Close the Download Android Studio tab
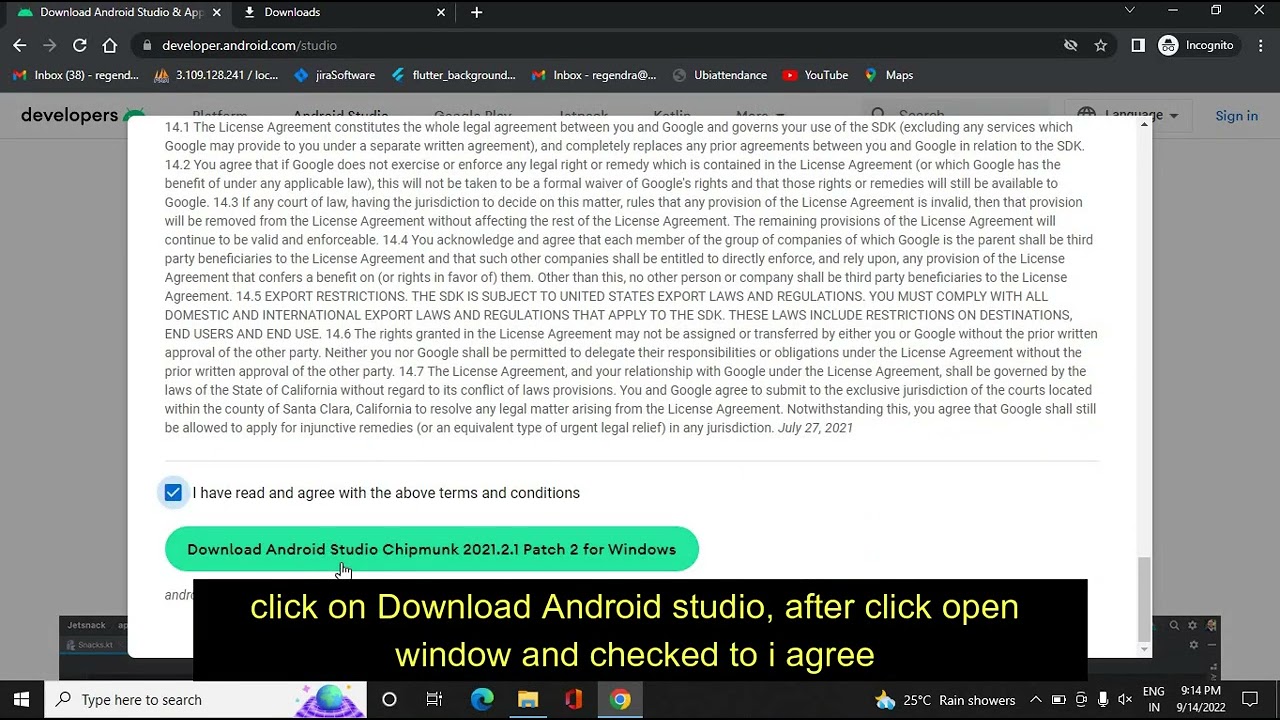Image resolution: width=1280 pixels, height=720 pixels. click(x=216, y=12)
